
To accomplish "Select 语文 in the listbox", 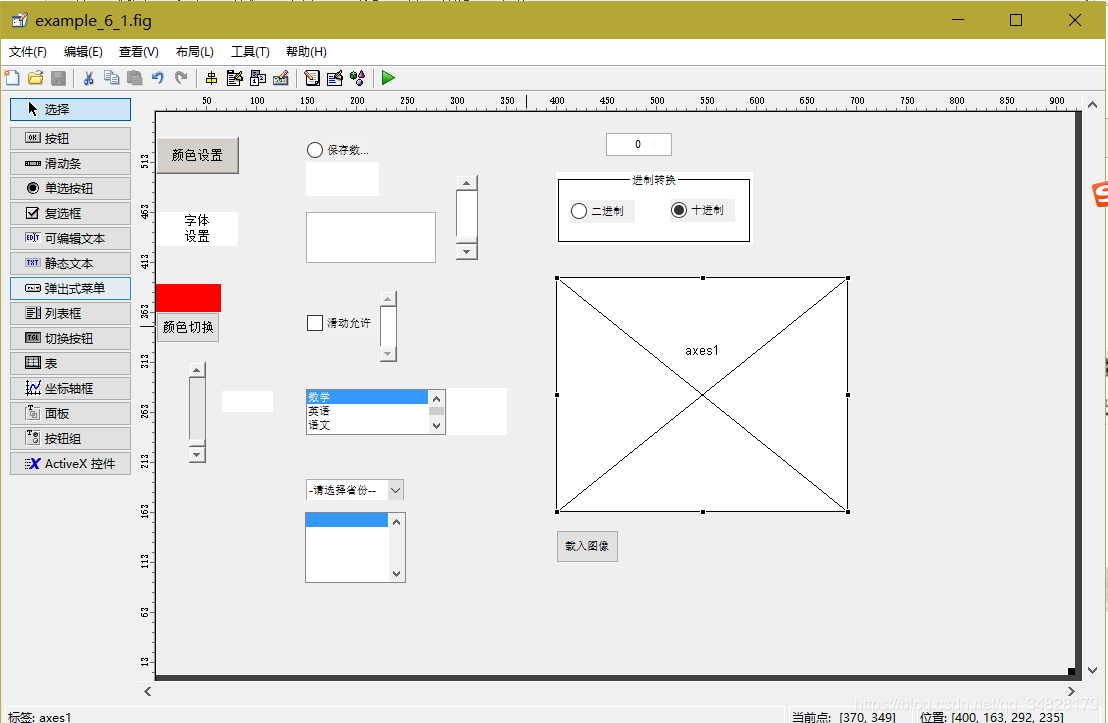I will click(x=367, y=425).
